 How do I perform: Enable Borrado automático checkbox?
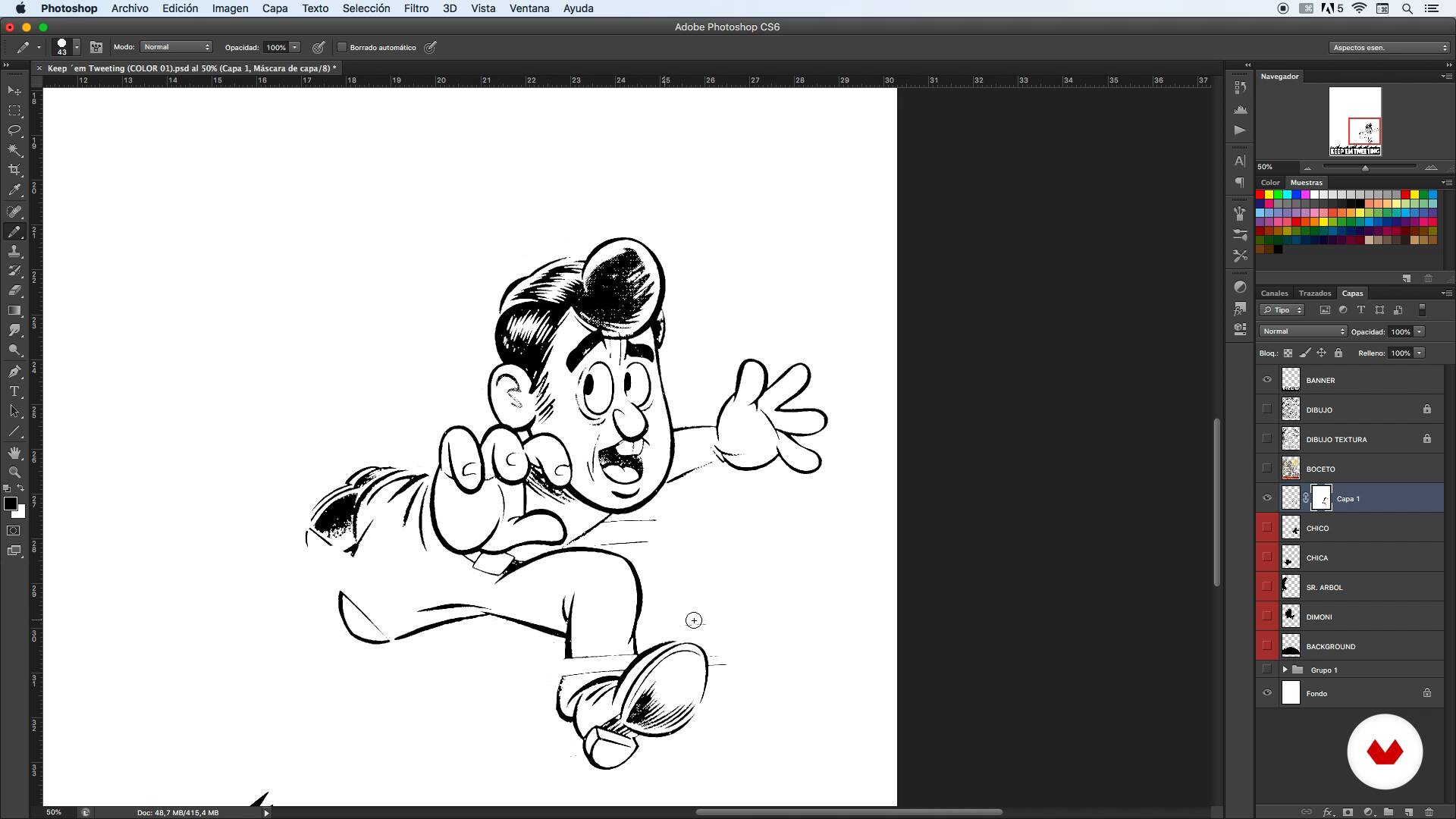click(342, 47)
